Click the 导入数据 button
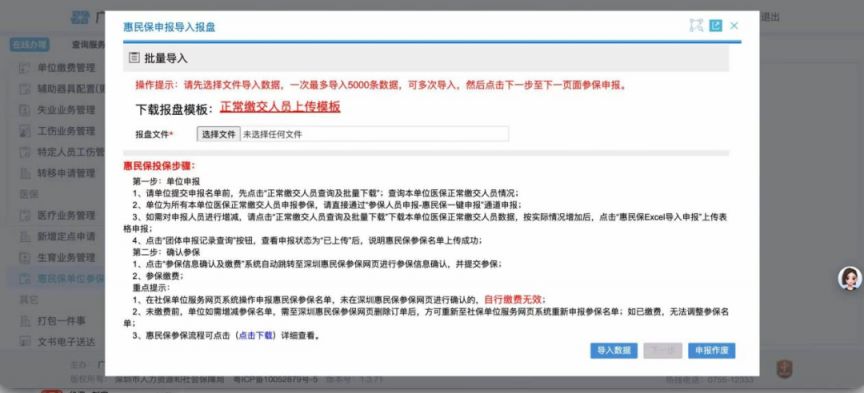The height and width of the screenshot is (393, 864). [x=614, y=351]
